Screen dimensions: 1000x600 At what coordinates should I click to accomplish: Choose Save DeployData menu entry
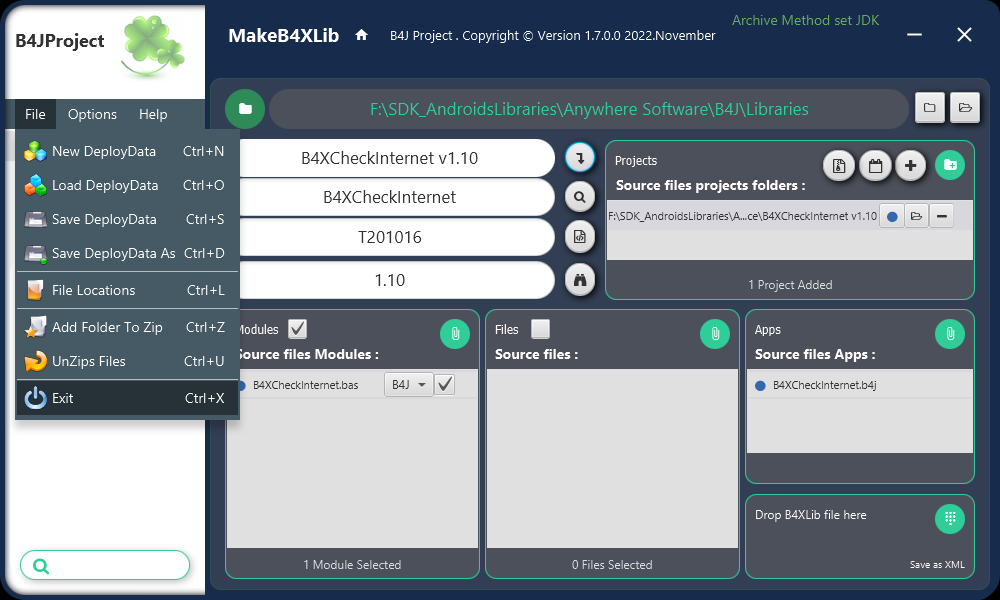pos(127,219)
